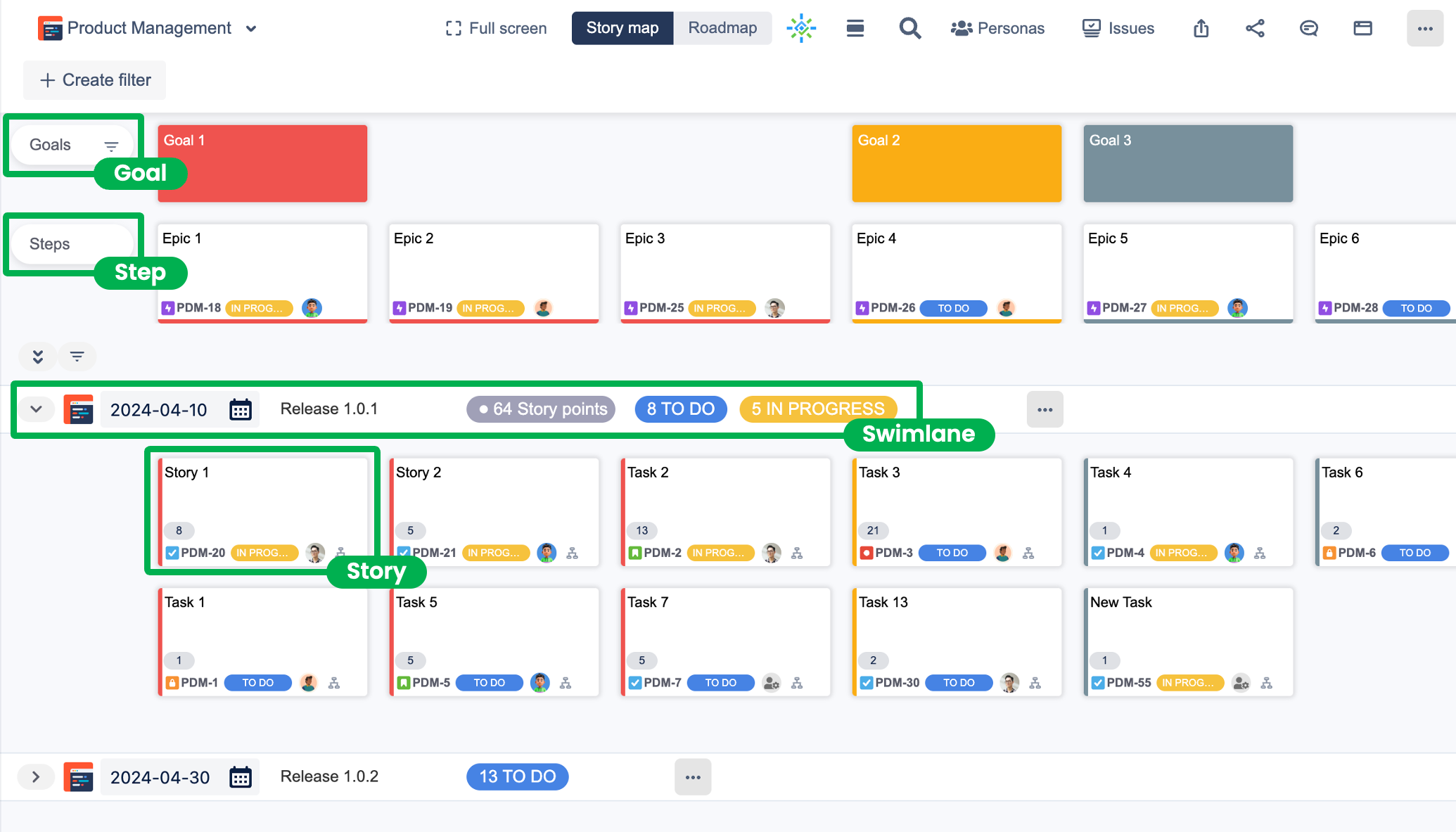Select the Story map tab

point(622,28)
